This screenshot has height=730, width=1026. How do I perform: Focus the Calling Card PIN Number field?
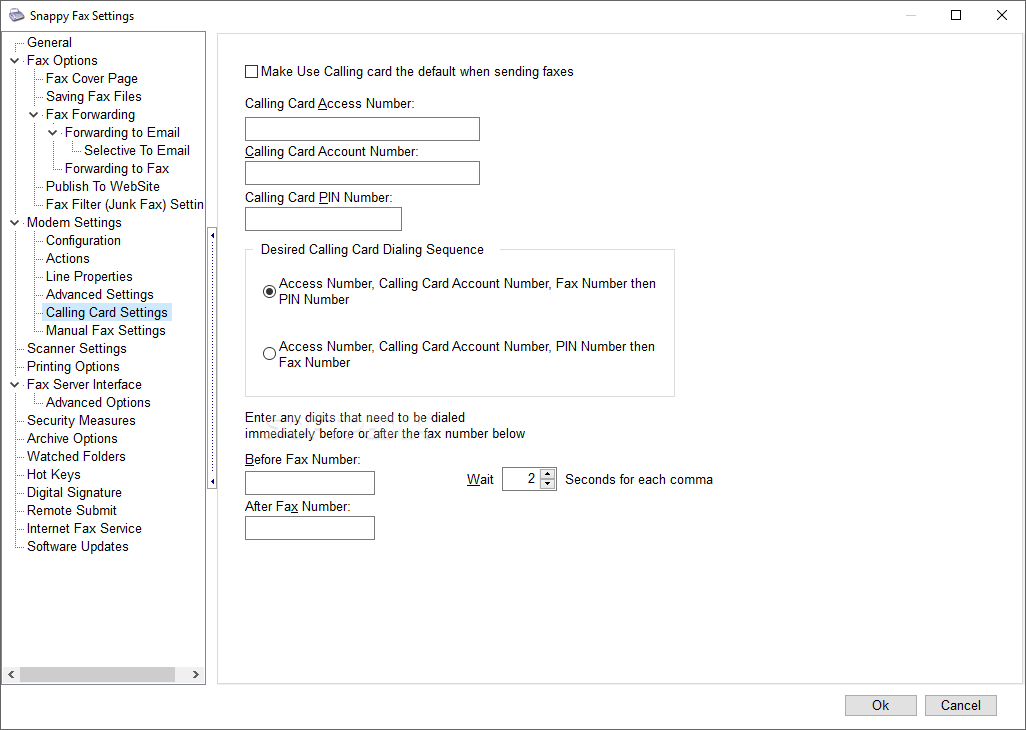coord(323,219)
